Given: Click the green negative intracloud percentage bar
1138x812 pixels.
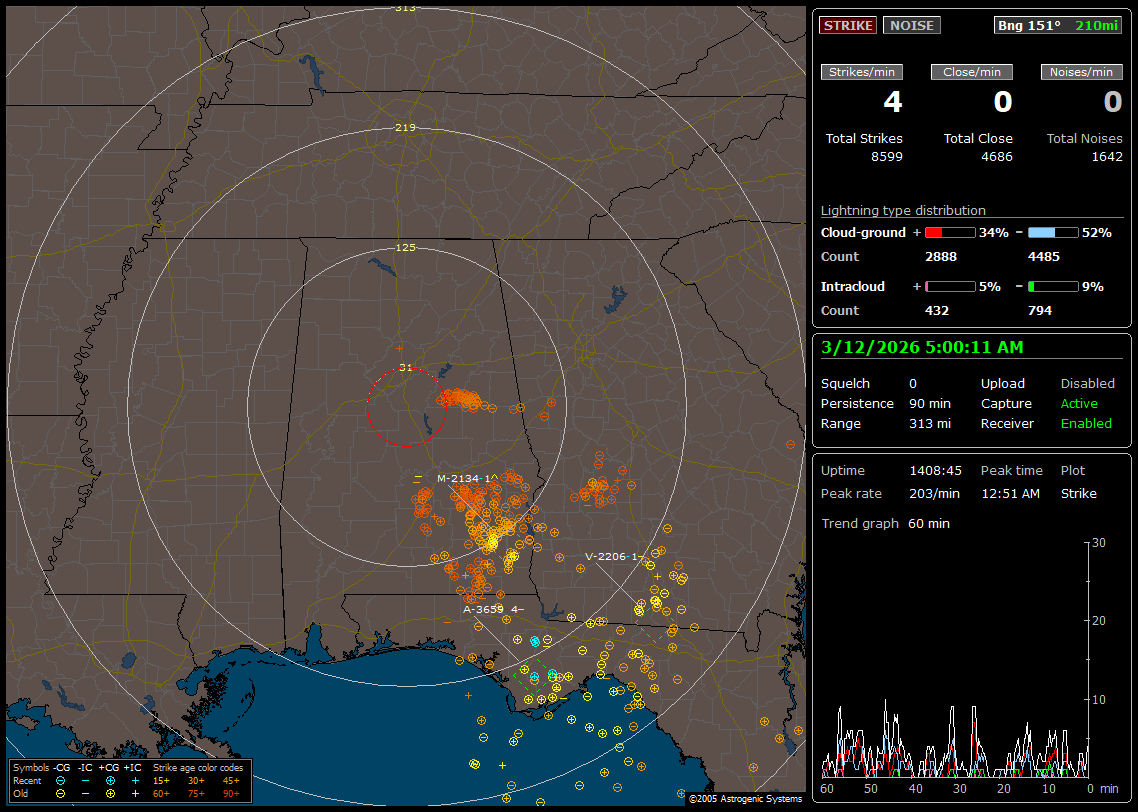Looking at the screenshot, I should [1053, 286].
